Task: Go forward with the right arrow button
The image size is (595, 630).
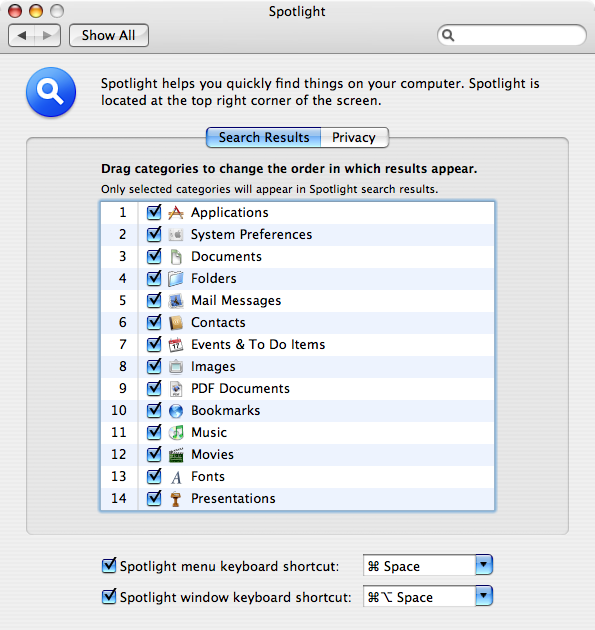Action: tap(47, 35)
